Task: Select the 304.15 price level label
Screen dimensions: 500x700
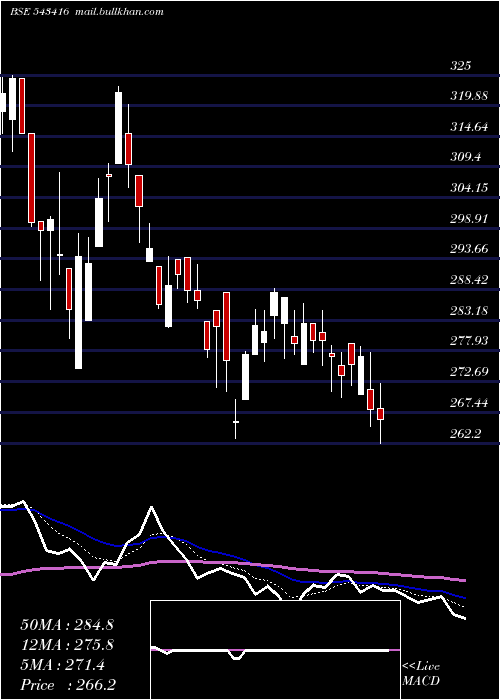Action: (x=469, y=188)
